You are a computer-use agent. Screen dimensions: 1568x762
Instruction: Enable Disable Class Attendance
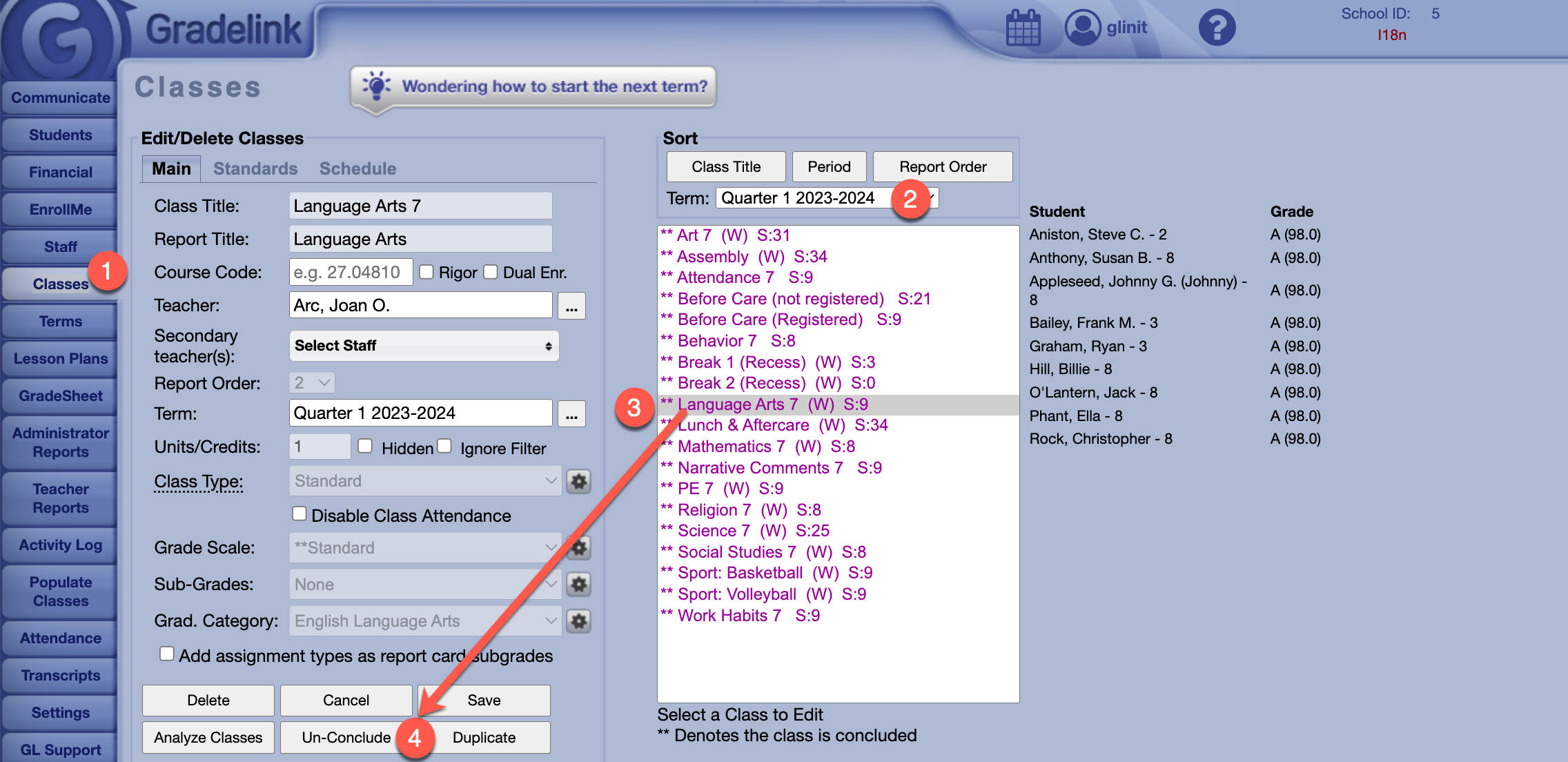click(300, 514)
